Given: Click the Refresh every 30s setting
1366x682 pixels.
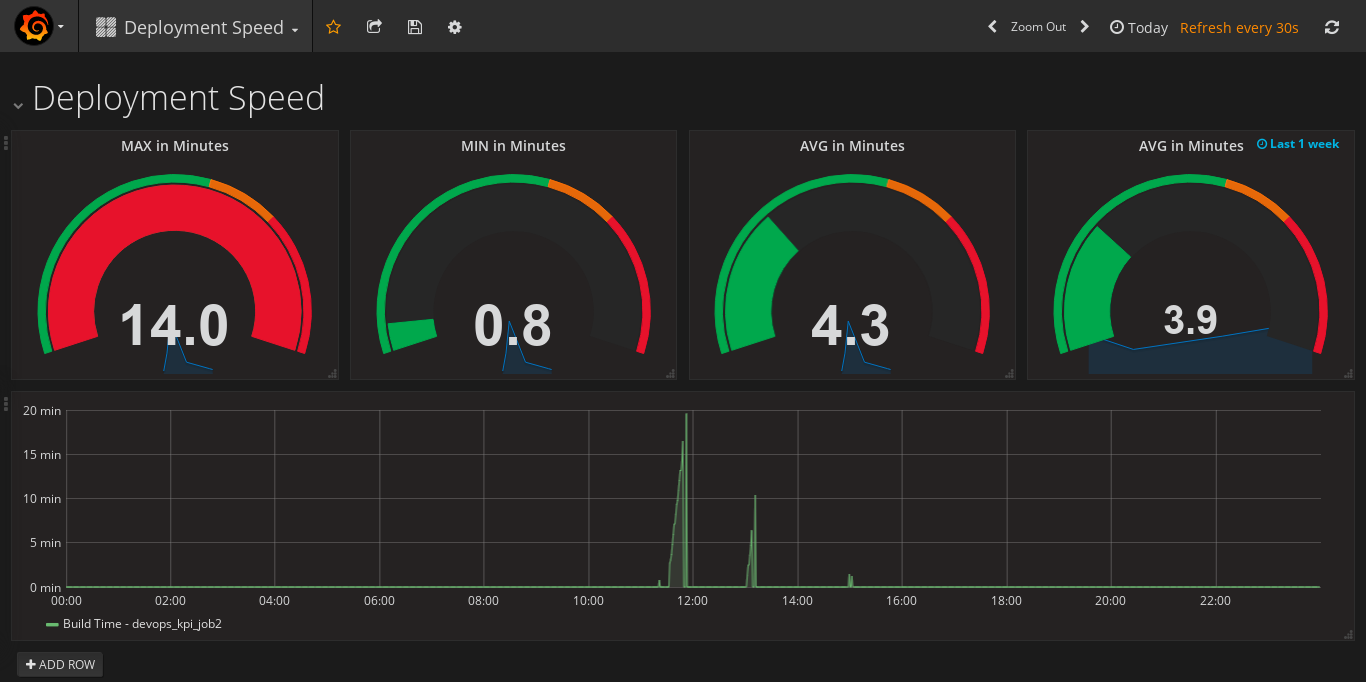Looking at the screenshot, I should 1239,28.
